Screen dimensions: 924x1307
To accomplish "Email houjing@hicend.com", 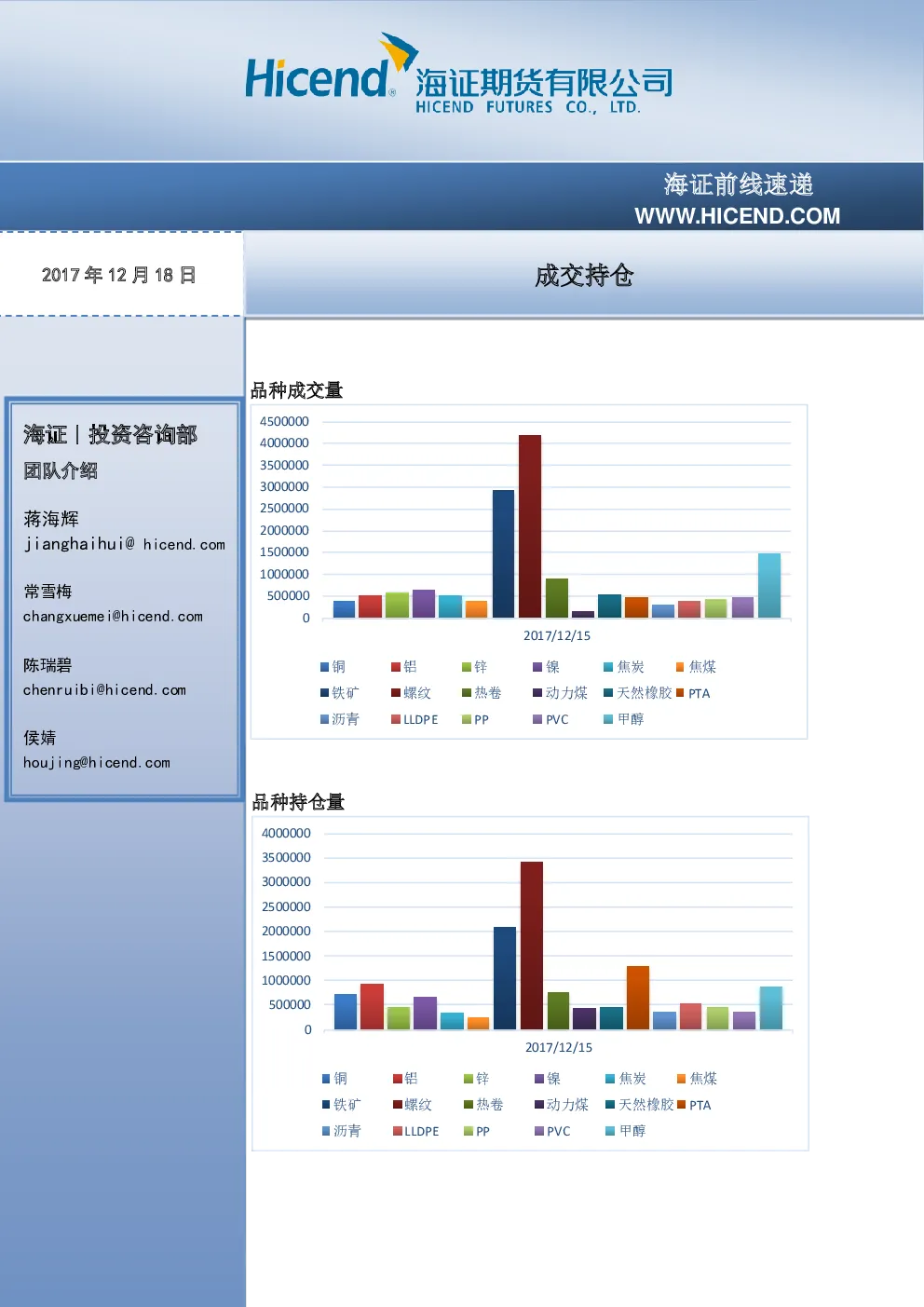I will [97, 763].
